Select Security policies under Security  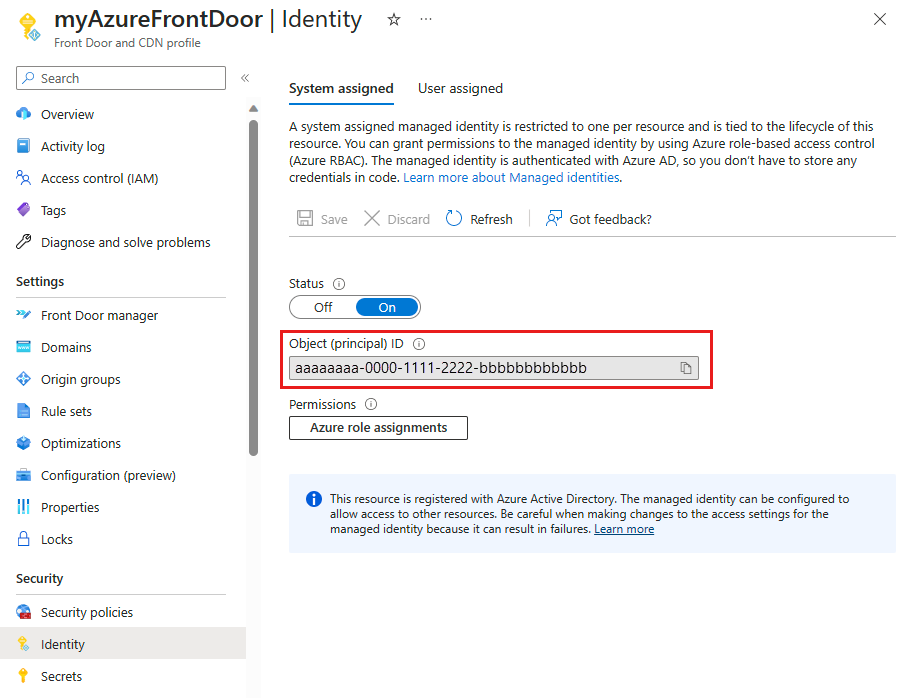85,611
